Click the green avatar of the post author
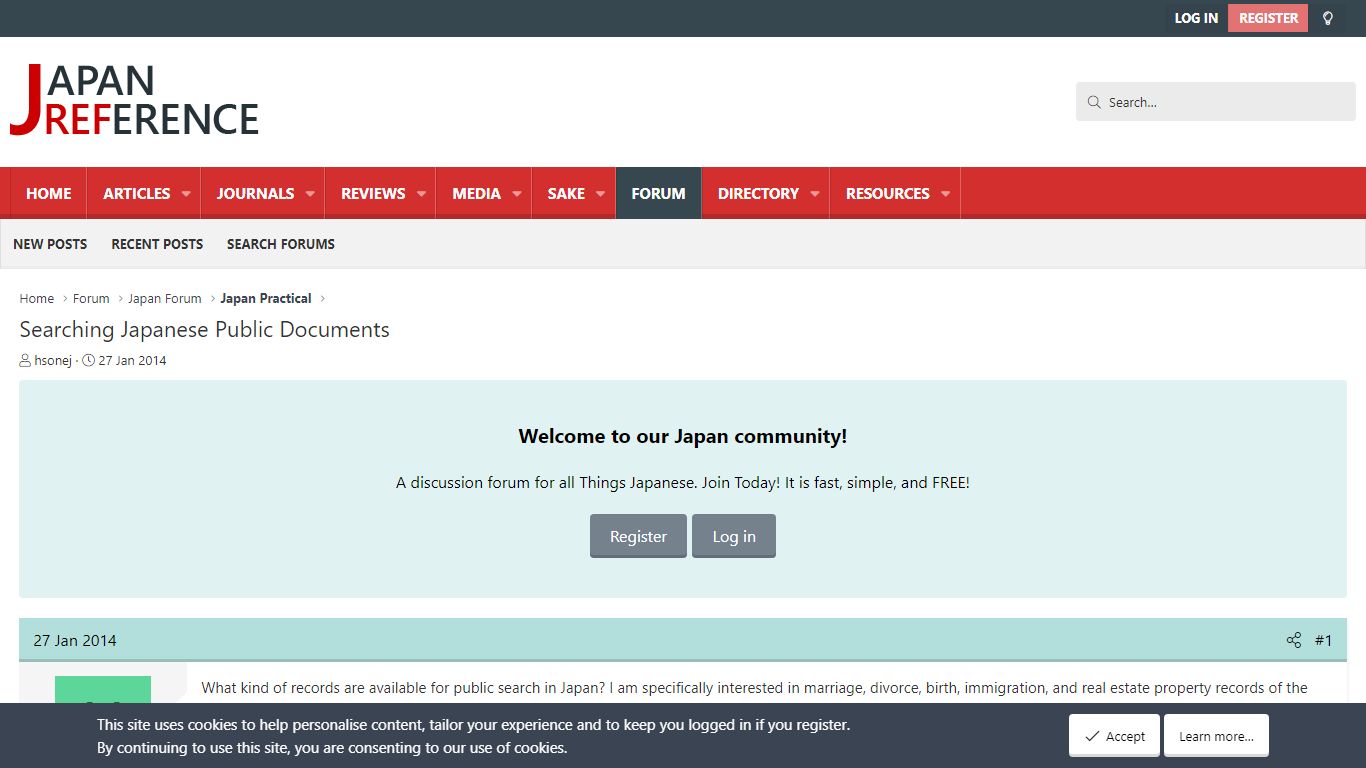Image resolution: width=1366 pixels, height=768 pixels. click(x=103, y=690)
